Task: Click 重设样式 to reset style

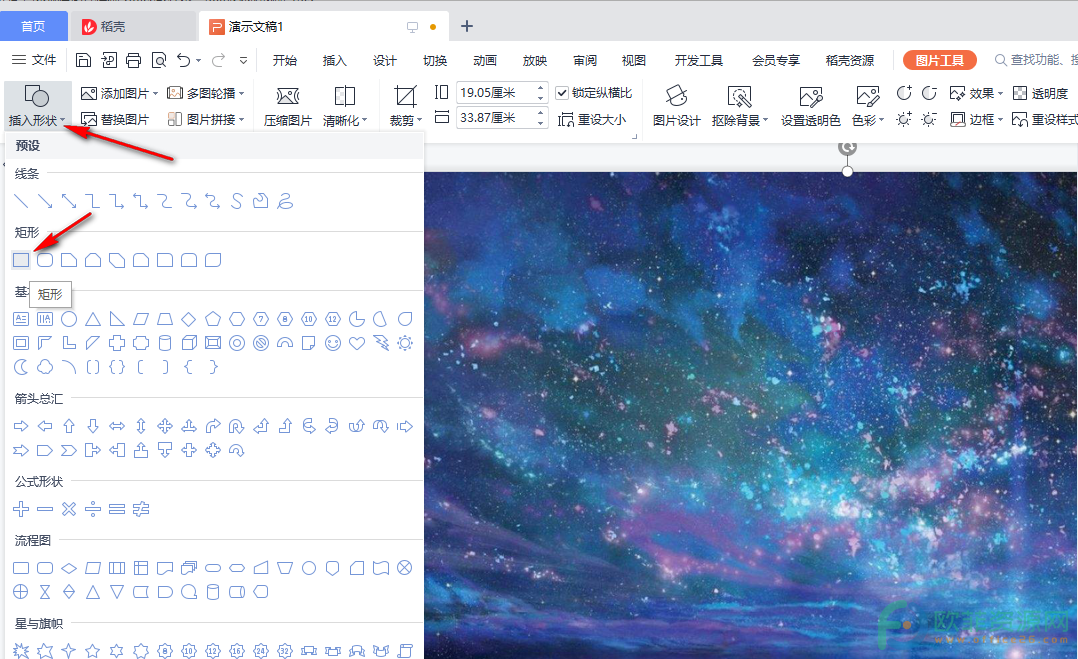Action: click(x=1044, y=120)
